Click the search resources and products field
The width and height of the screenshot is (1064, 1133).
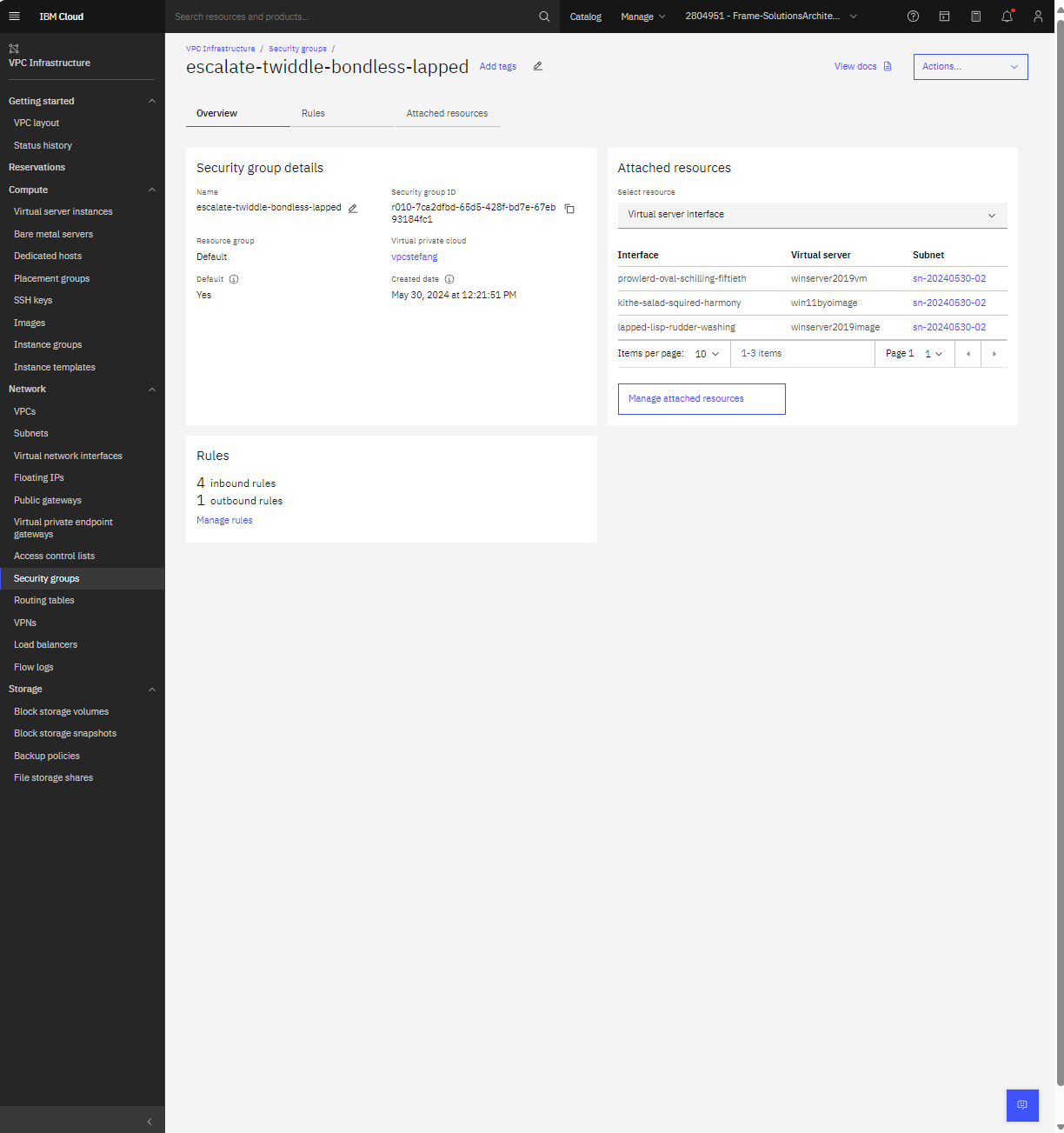click(x=348, y=16)
